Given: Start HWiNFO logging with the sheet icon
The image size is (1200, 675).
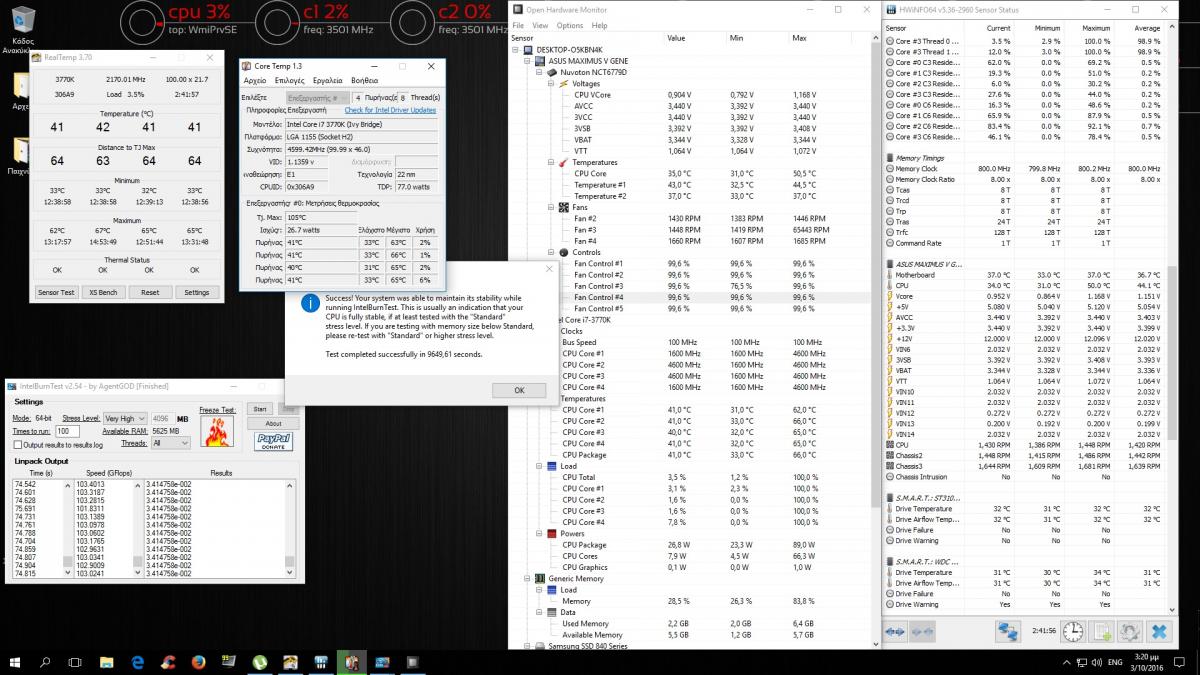Looking at the screenshot, I should point(1101,631).
